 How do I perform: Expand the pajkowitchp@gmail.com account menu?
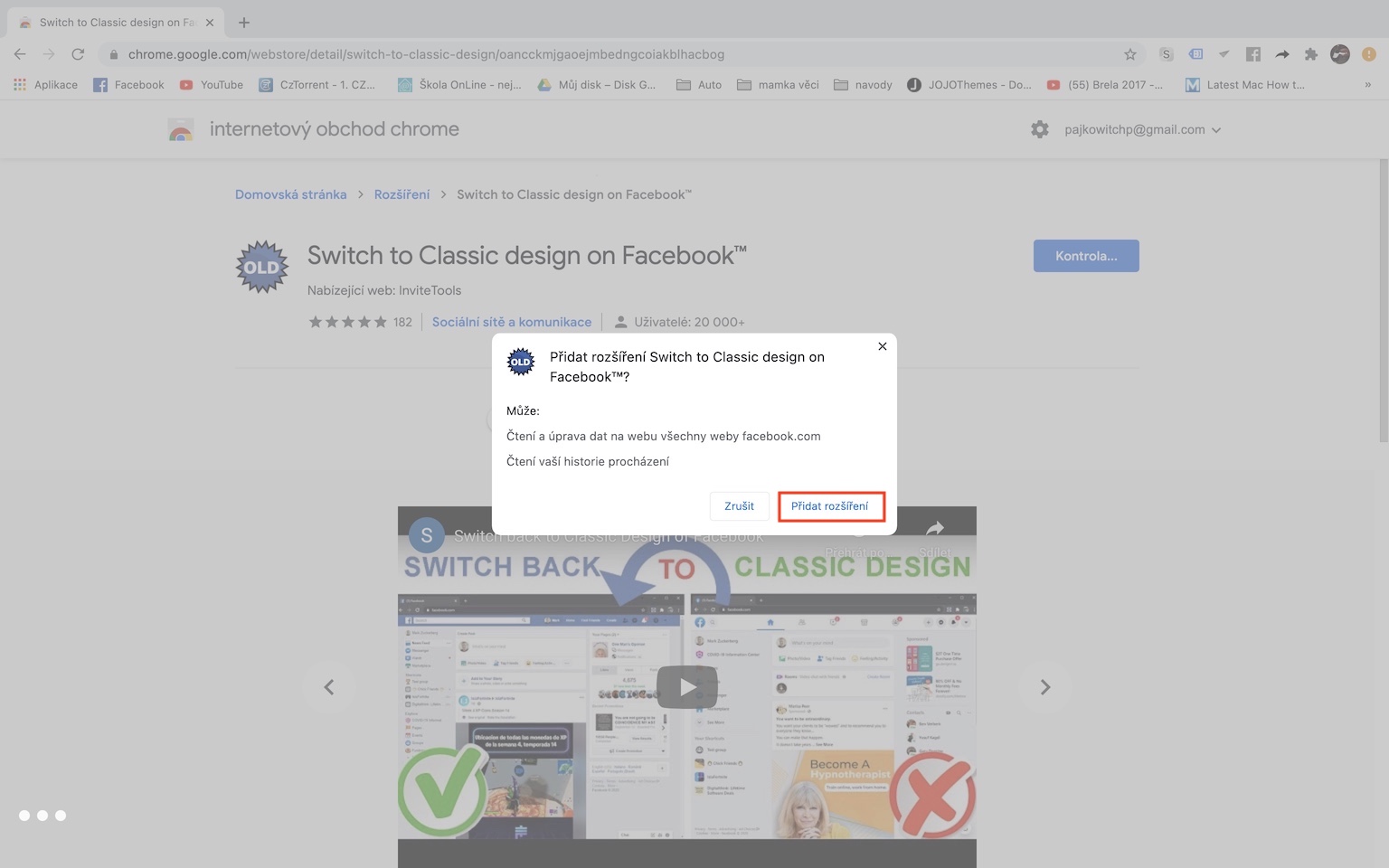pyautogui.click(x=1143, y=129)
